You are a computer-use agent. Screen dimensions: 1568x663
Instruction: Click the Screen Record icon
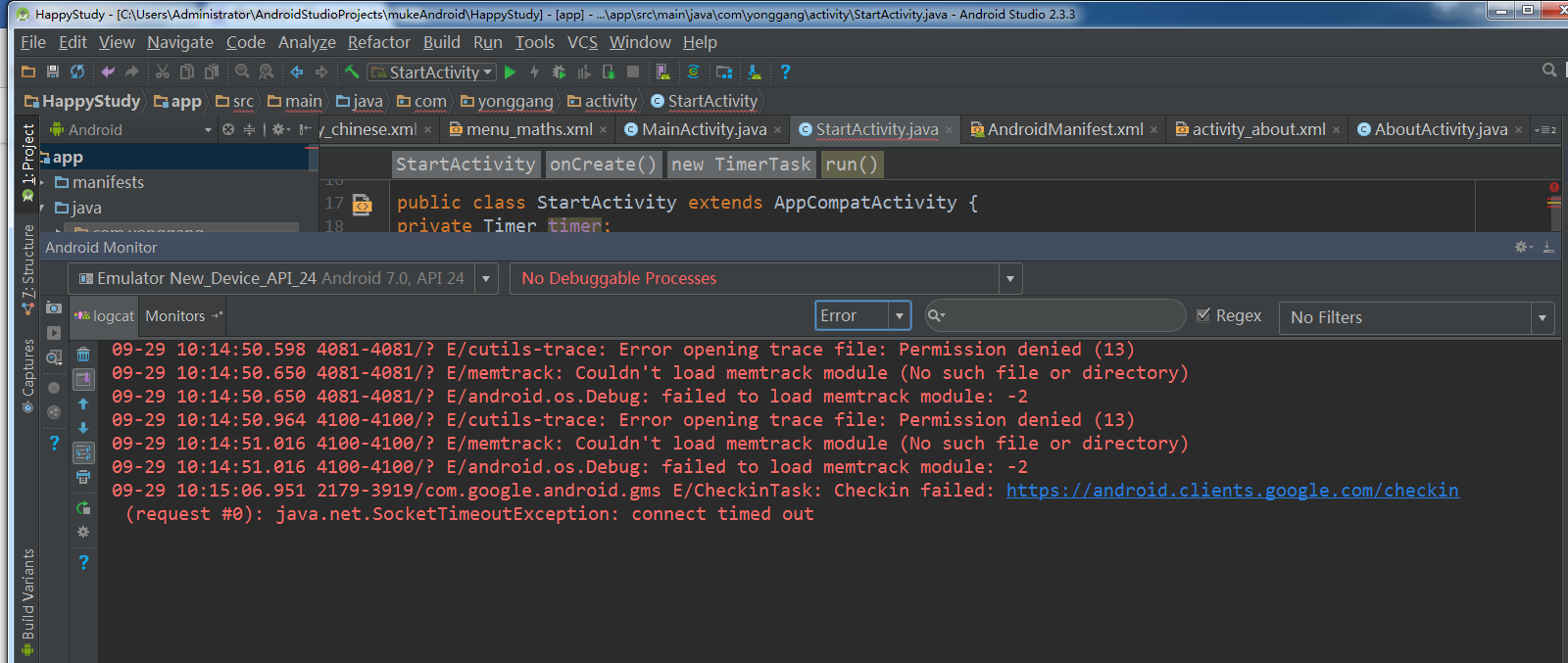[54, 333]
